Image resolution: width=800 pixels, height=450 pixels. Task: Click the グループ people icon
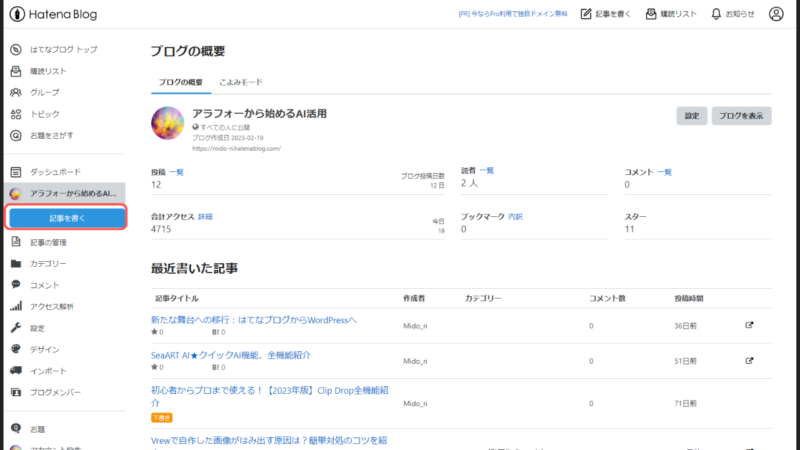[x=16, y=92]
